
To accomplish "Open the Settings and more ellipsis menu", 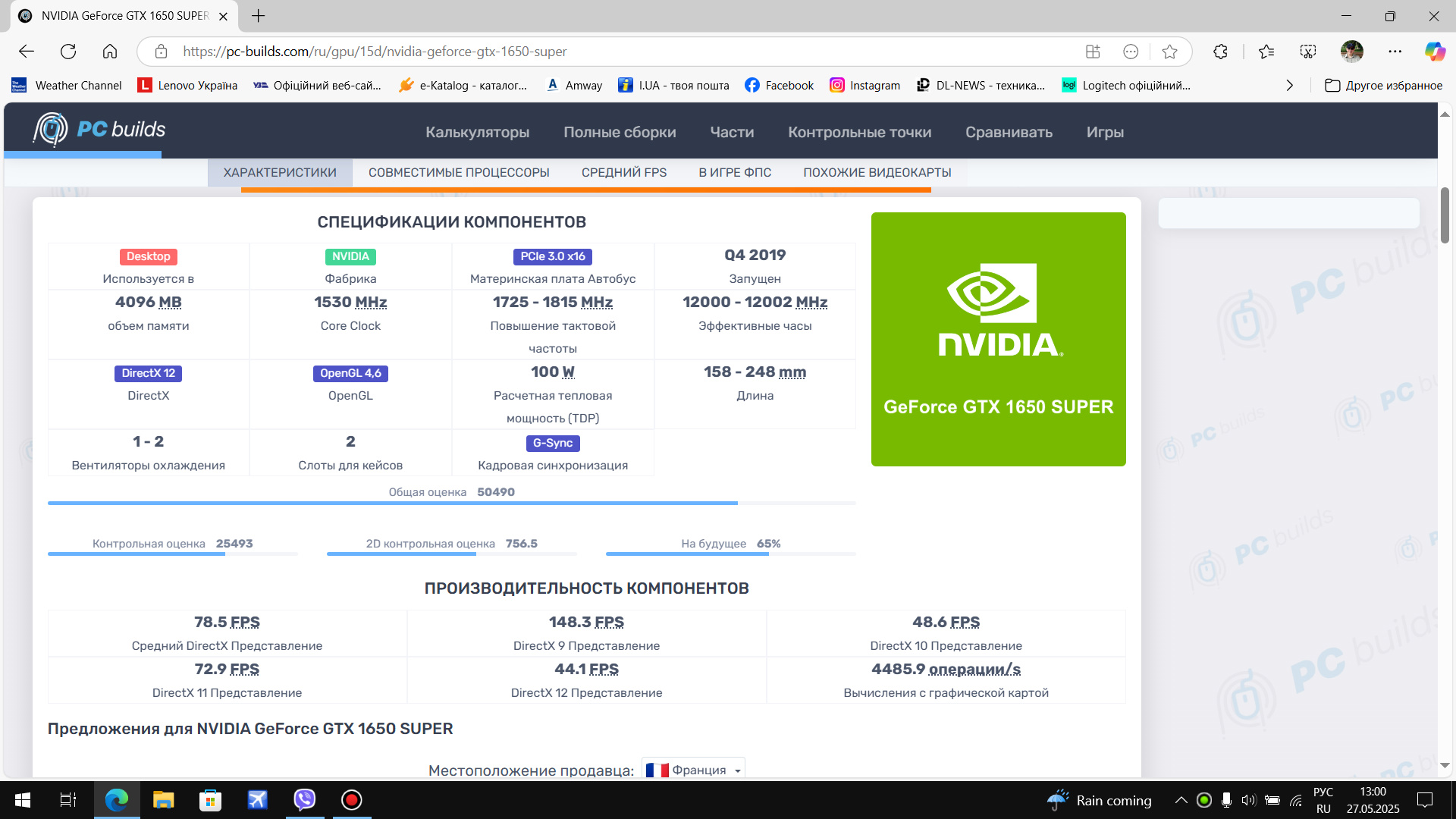I will [x=1395, y=52].
